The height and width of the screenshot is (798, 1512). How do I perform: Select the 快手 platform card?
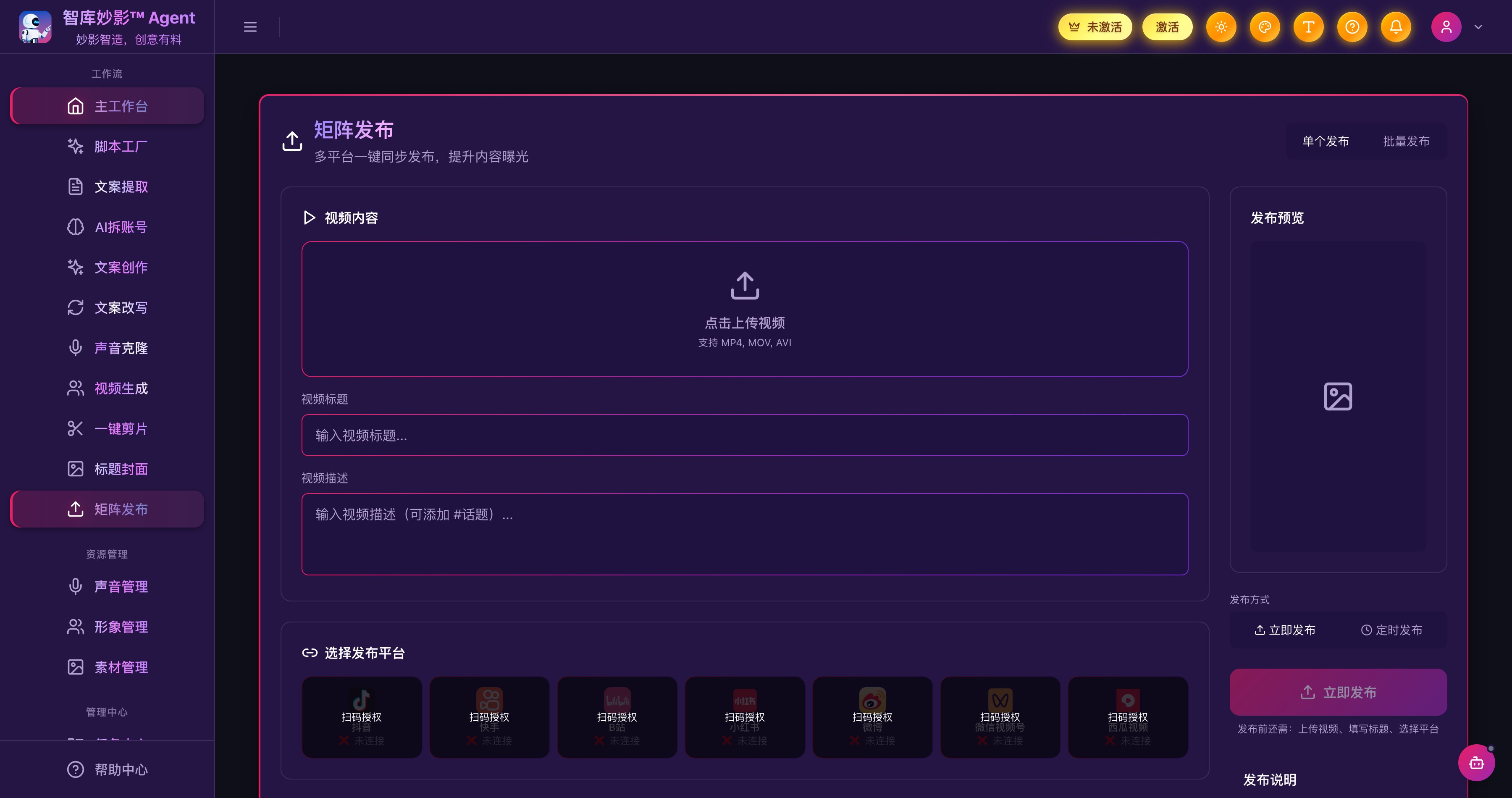tap(490, 717)
